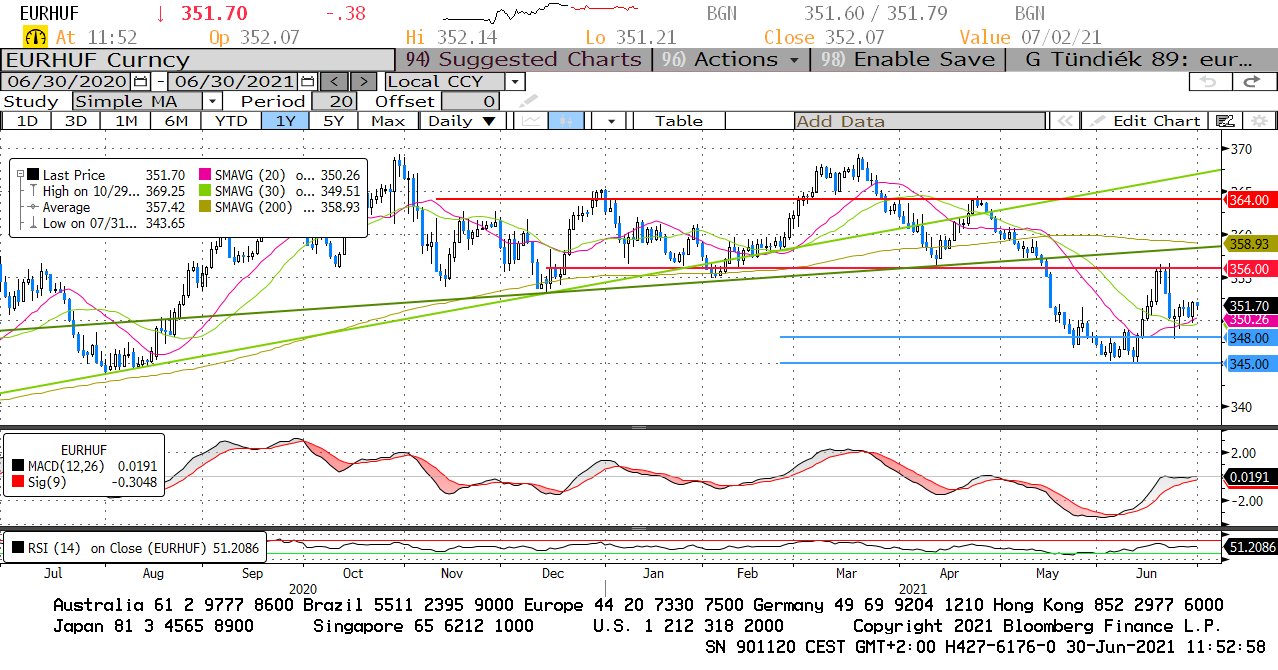
Task: Click the red down arrow price indicator
Action: tap(161, 14)
